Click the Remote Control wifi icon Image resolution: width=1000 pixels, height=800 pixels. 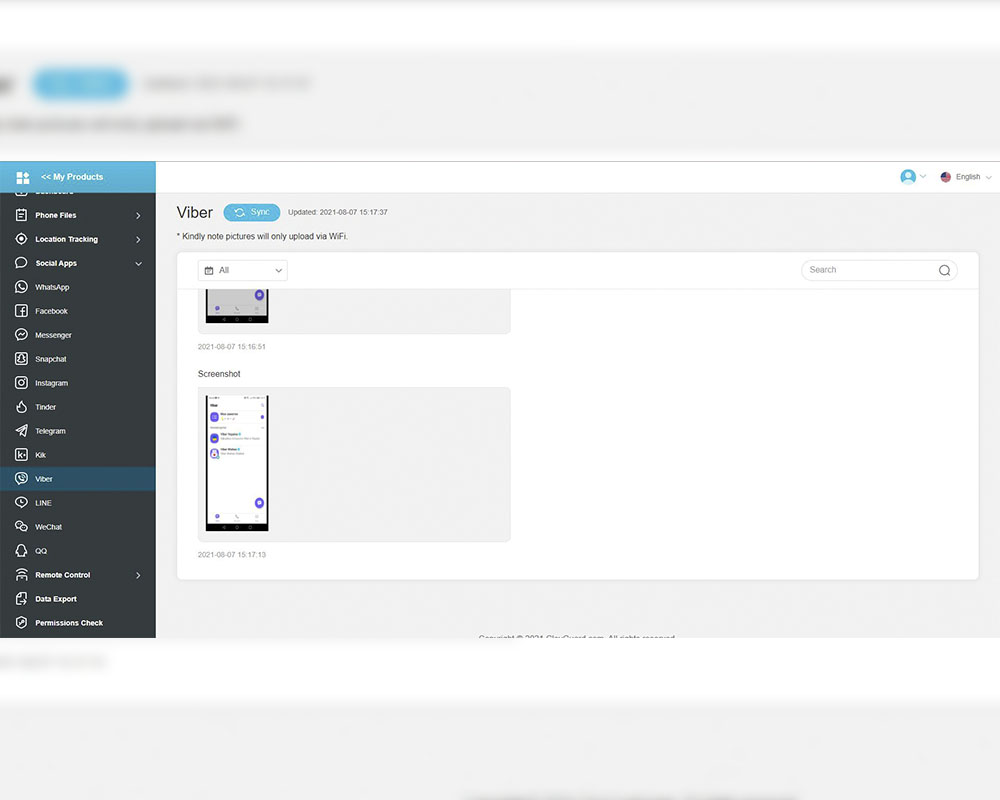click(x=21, y=574)
